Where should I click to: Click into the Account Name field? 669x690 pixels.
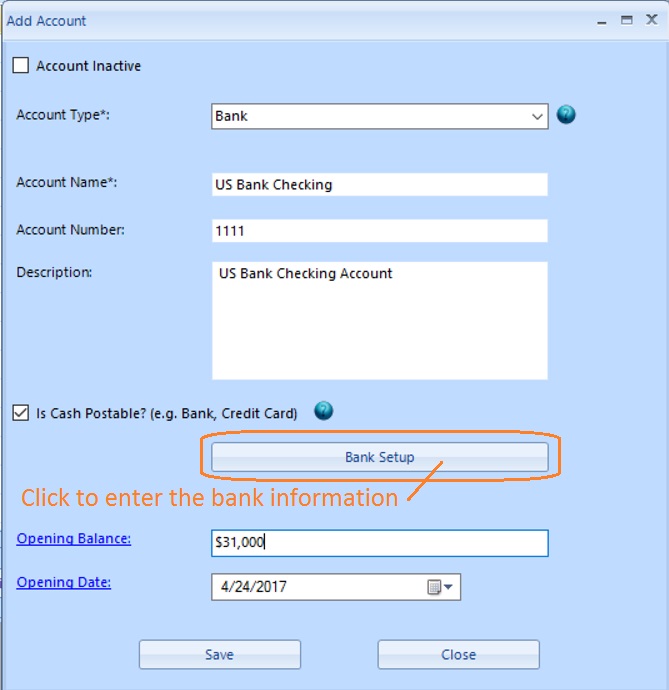(380, 185)
